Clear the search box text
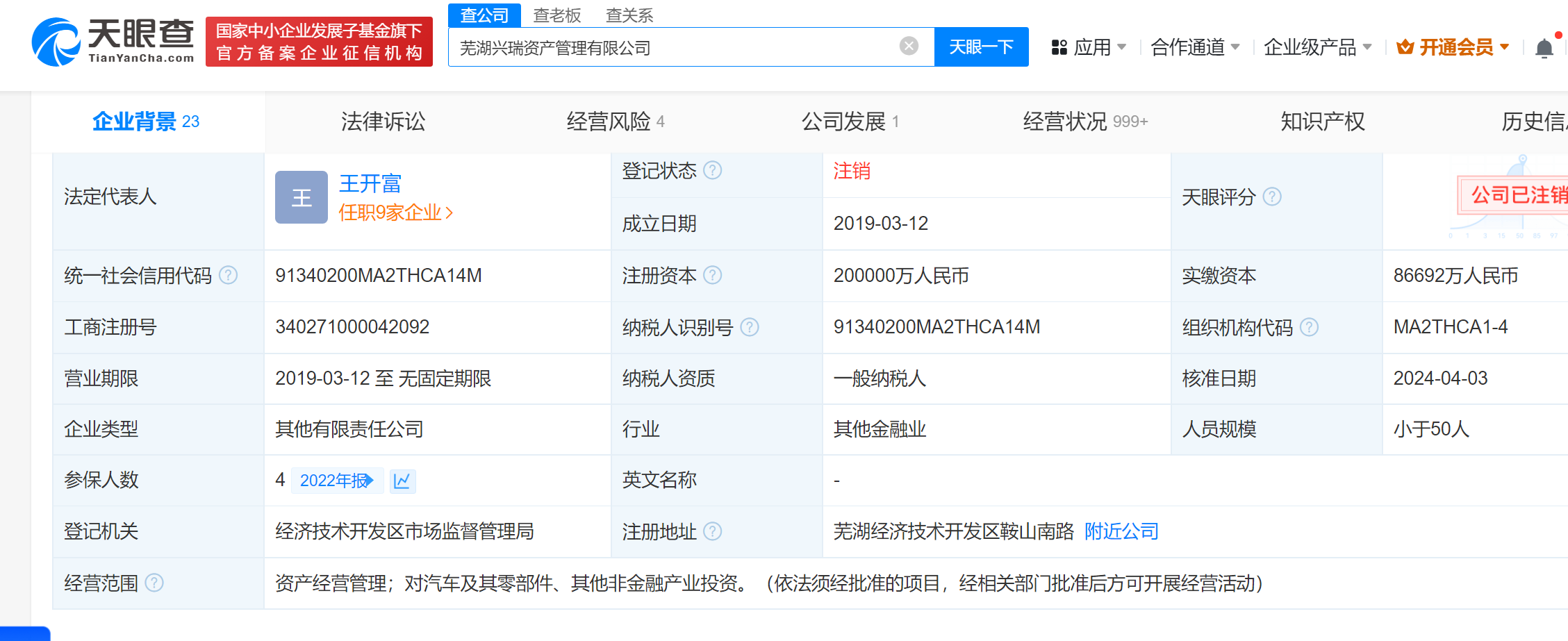 [x=909, y=47]
